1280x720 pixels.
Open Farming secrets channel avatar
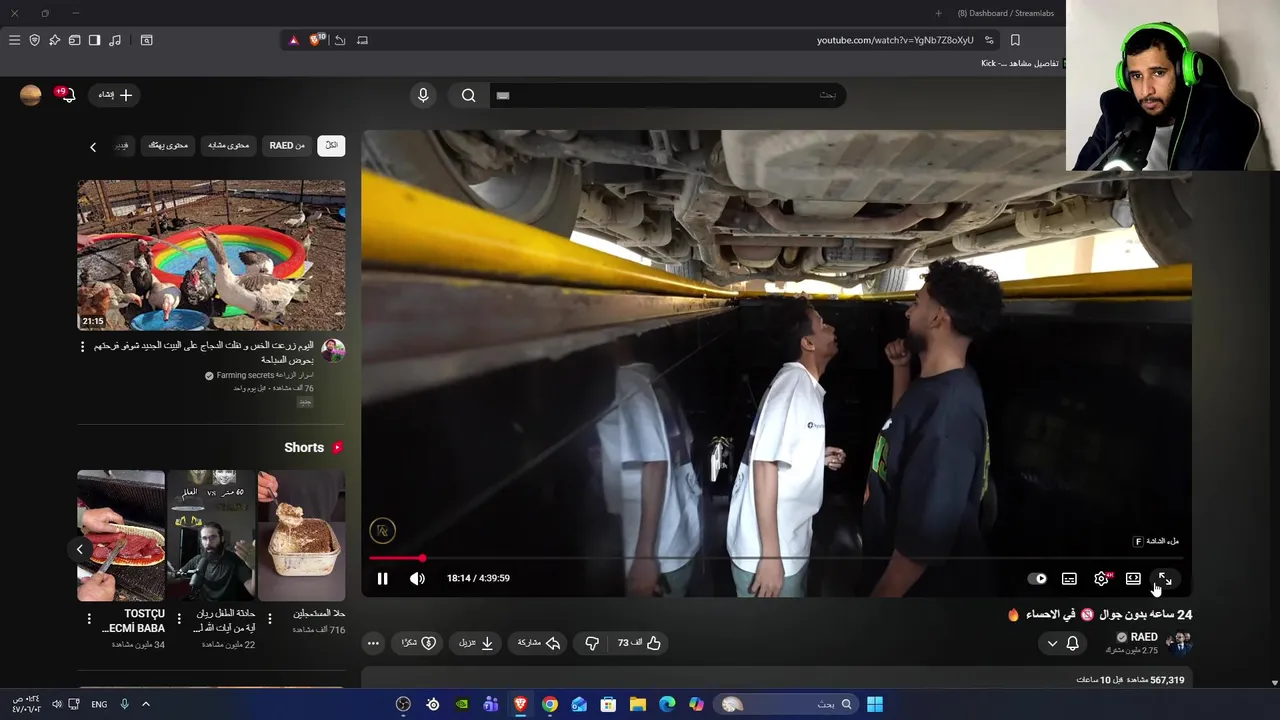333,350
